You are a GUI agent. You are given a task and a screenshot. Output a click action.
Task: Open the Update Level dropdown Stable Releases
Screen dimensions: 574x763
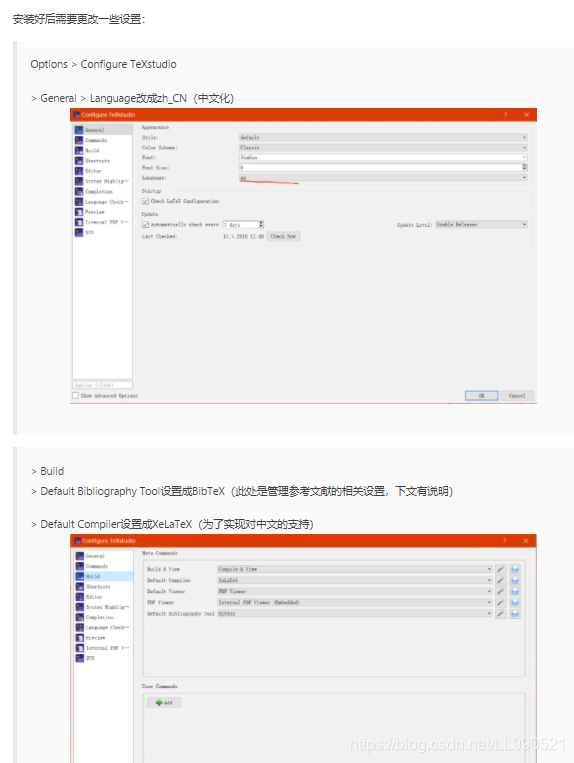coord(481,224)
